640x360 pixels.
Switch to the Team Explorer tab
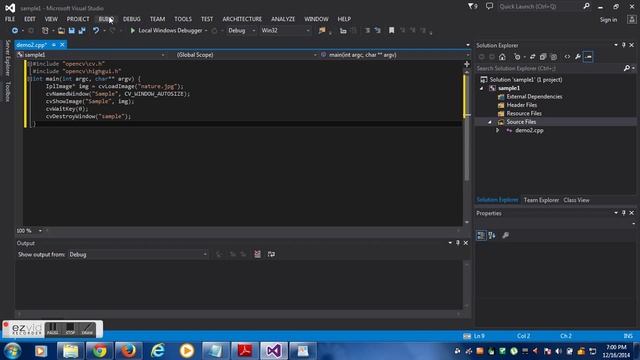click(x=541, y=200)
